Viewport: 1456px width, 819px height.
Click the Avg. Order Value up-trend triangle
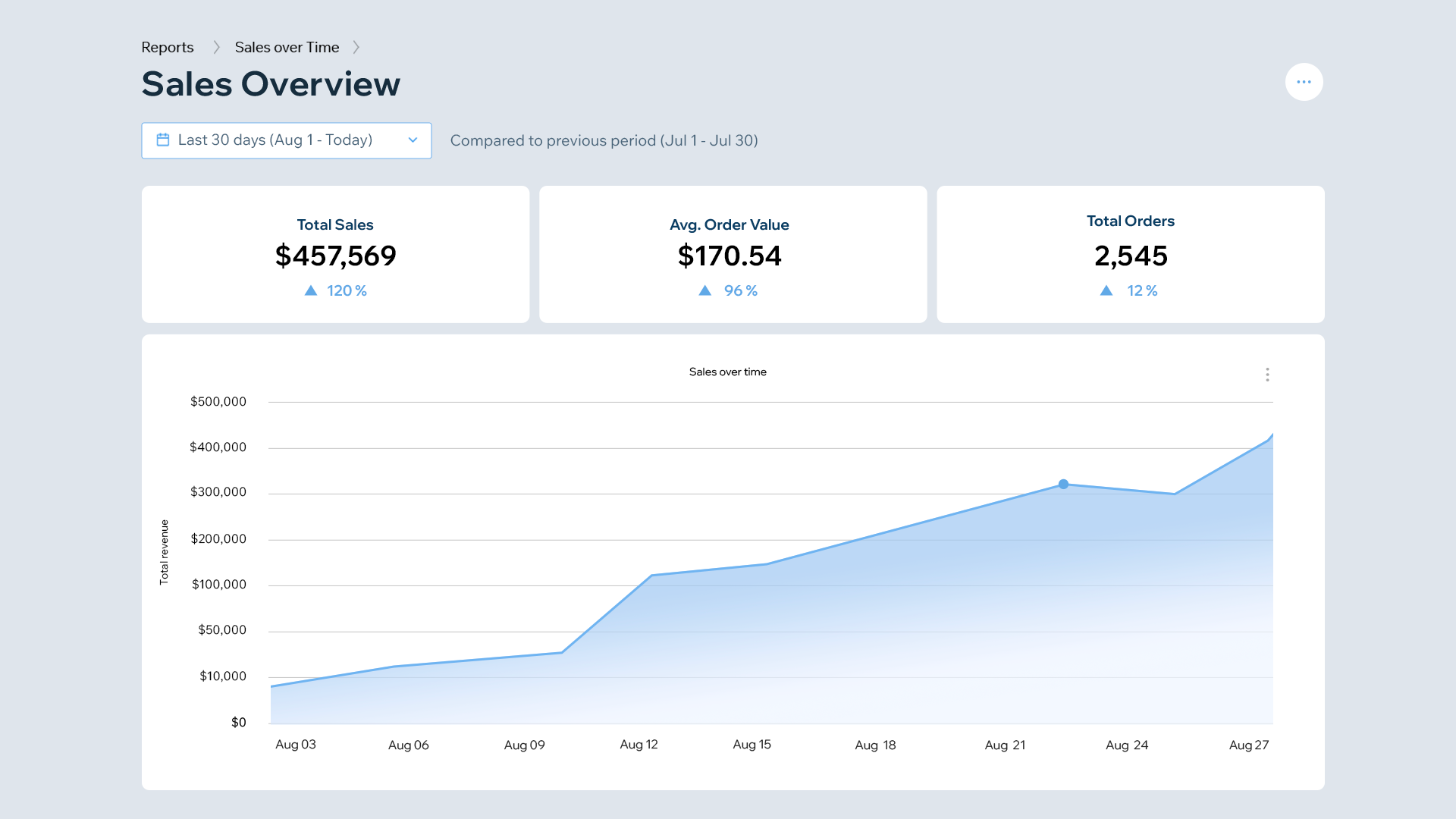[x=705, y=290]
